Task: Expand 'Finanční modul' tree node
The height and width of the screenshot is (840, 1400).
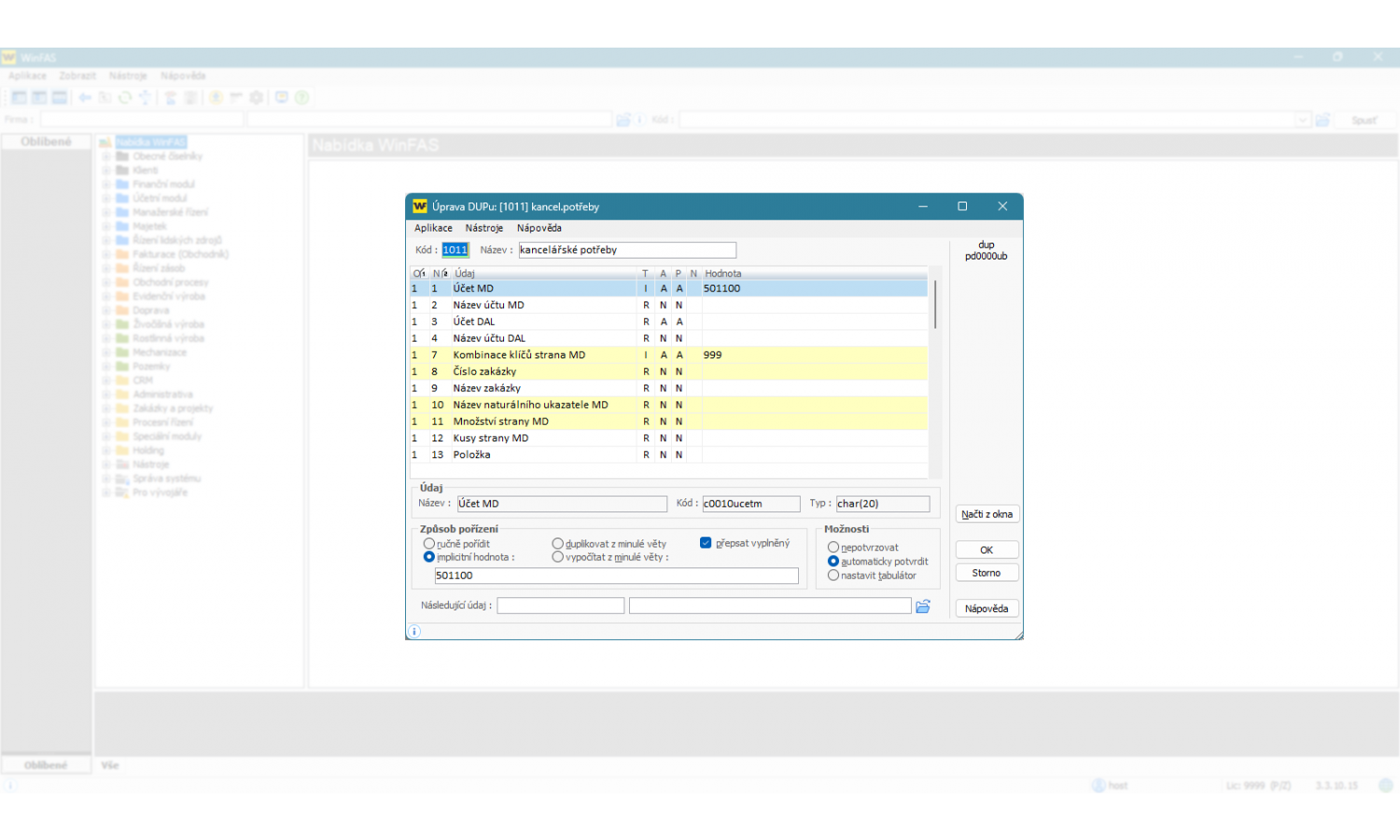Action: (x=106, y=185)
